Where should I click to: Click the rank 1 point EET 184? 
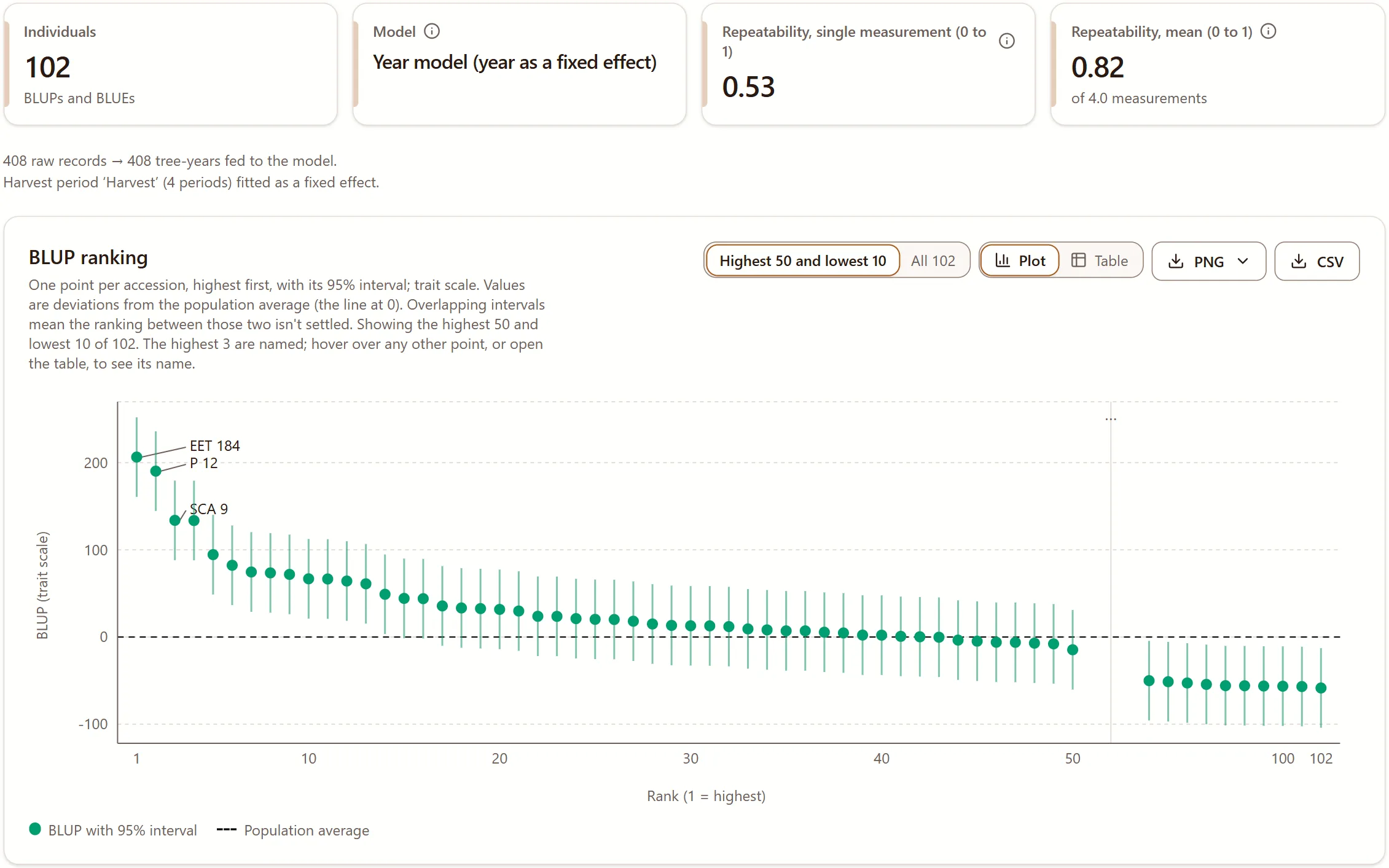click(x=136, y=457)
